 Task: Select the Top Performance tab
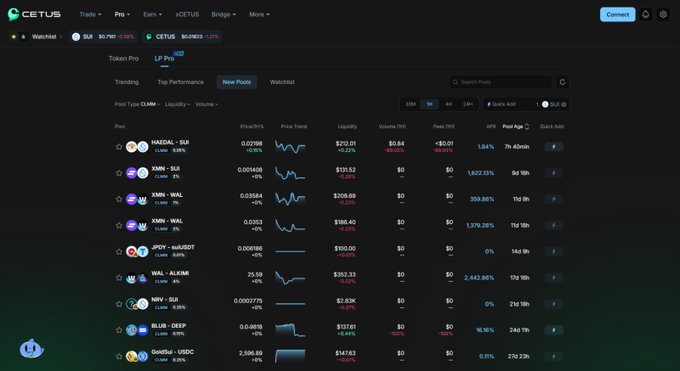pyautogui.click(x=180, y=82)
